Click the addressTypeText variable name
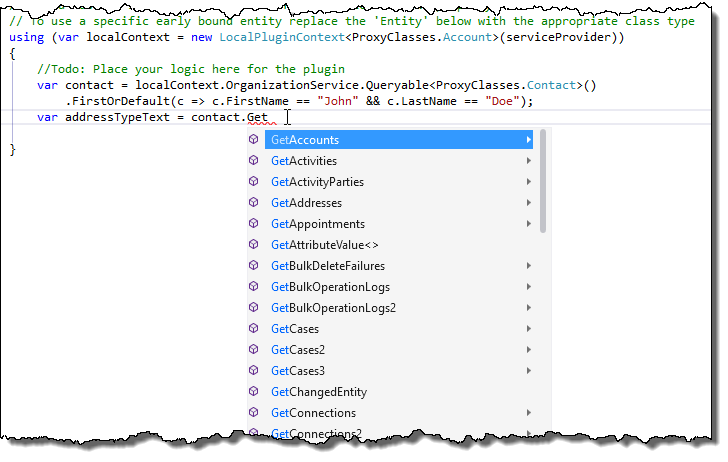728x462 pixels. (117, 117)
